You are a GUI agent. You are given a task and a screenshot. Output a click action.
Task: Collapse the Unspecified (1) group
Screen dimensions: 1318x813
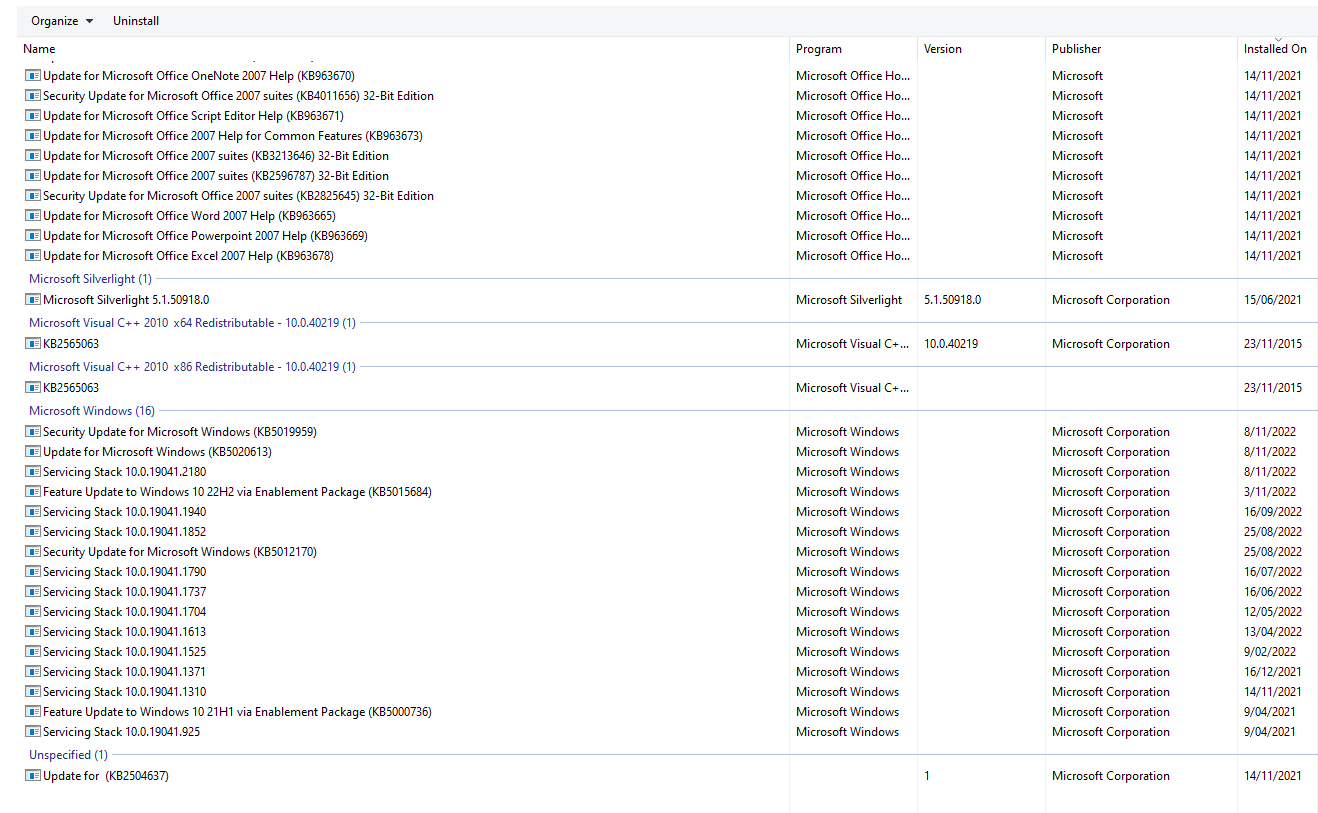coord(68,755)
